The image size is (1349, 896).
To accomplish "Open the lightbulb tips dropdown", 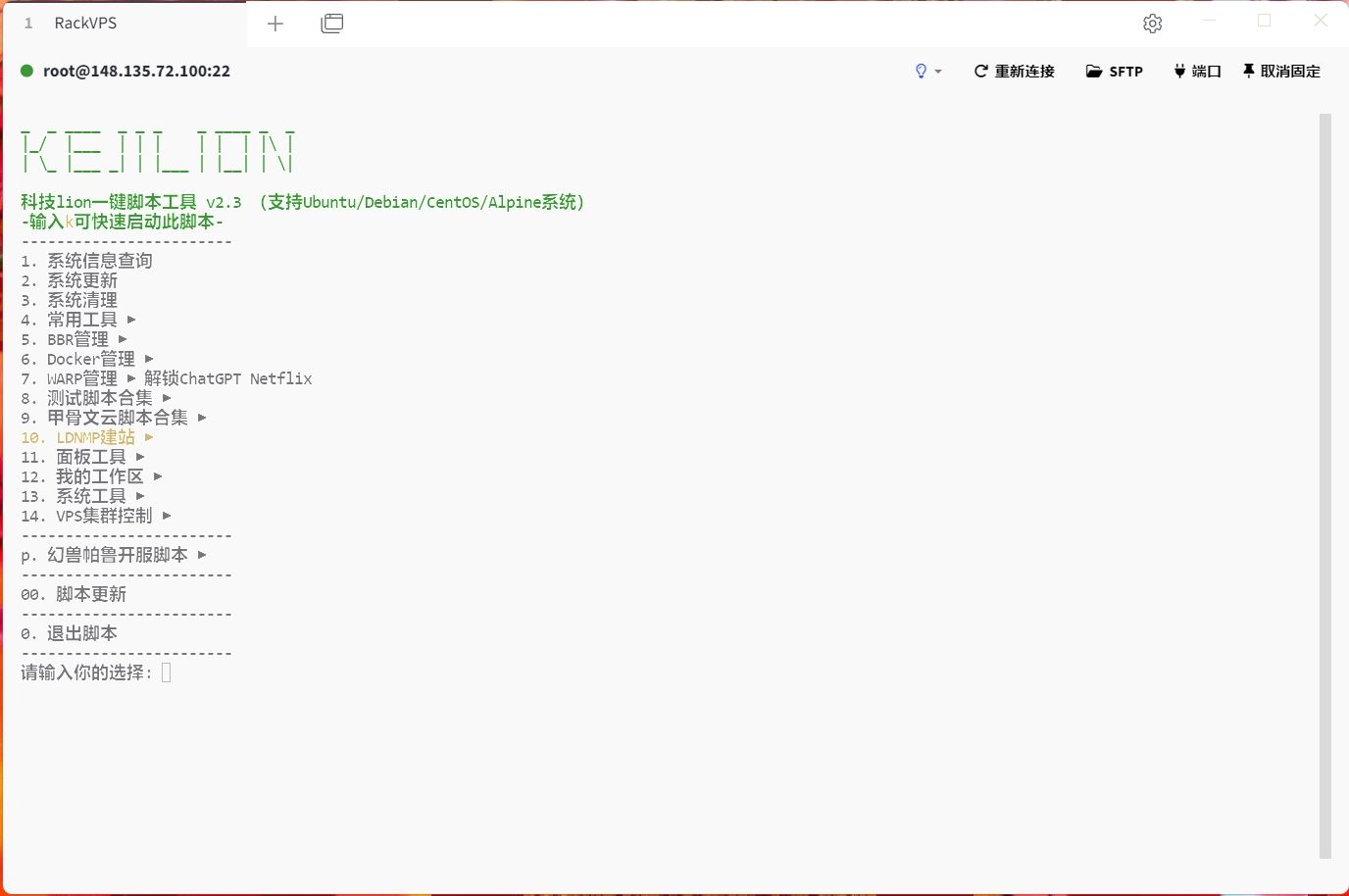I will tap(927, 72).
